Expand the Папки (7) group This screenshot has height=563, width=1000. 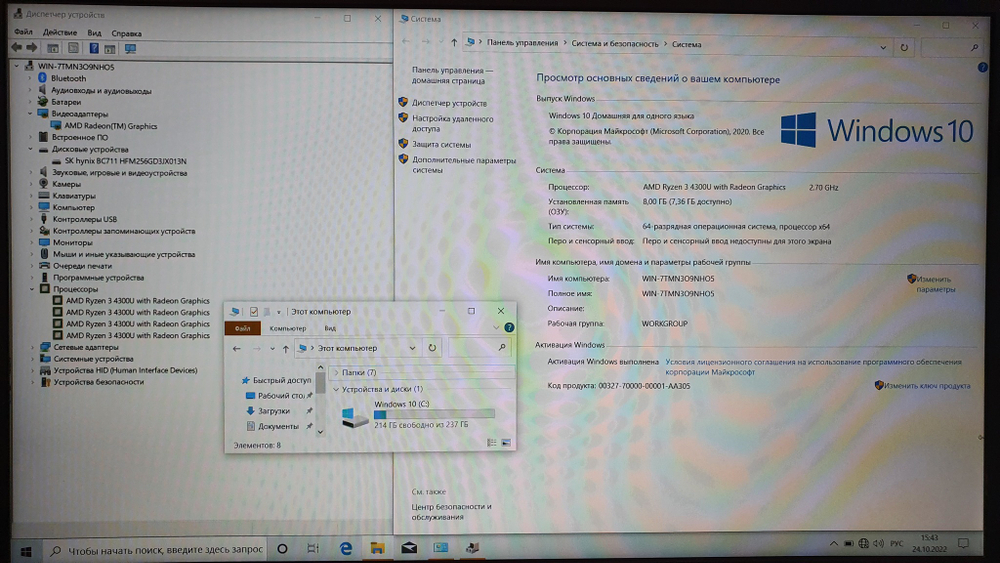point(337,372)
